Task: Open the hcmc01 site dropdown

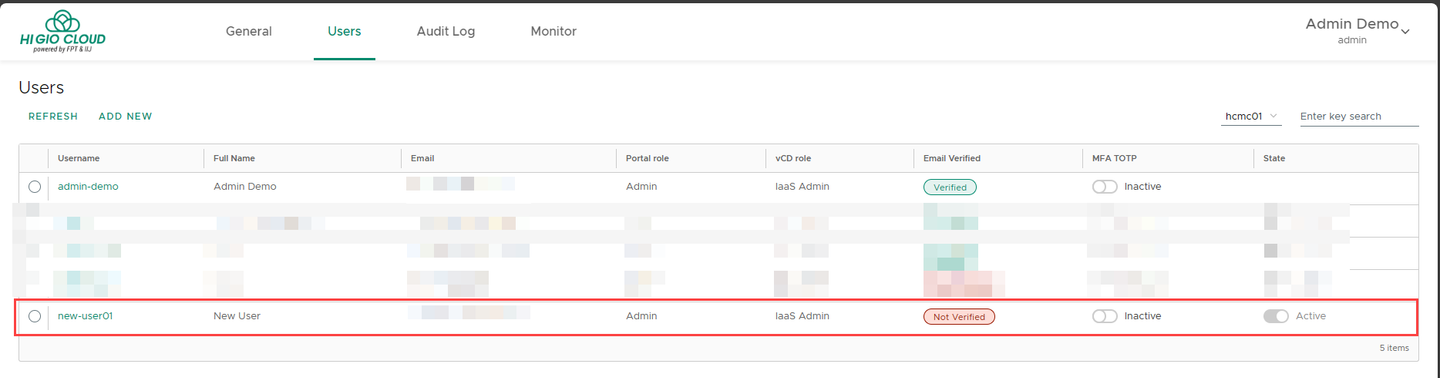Action: 1252,116
